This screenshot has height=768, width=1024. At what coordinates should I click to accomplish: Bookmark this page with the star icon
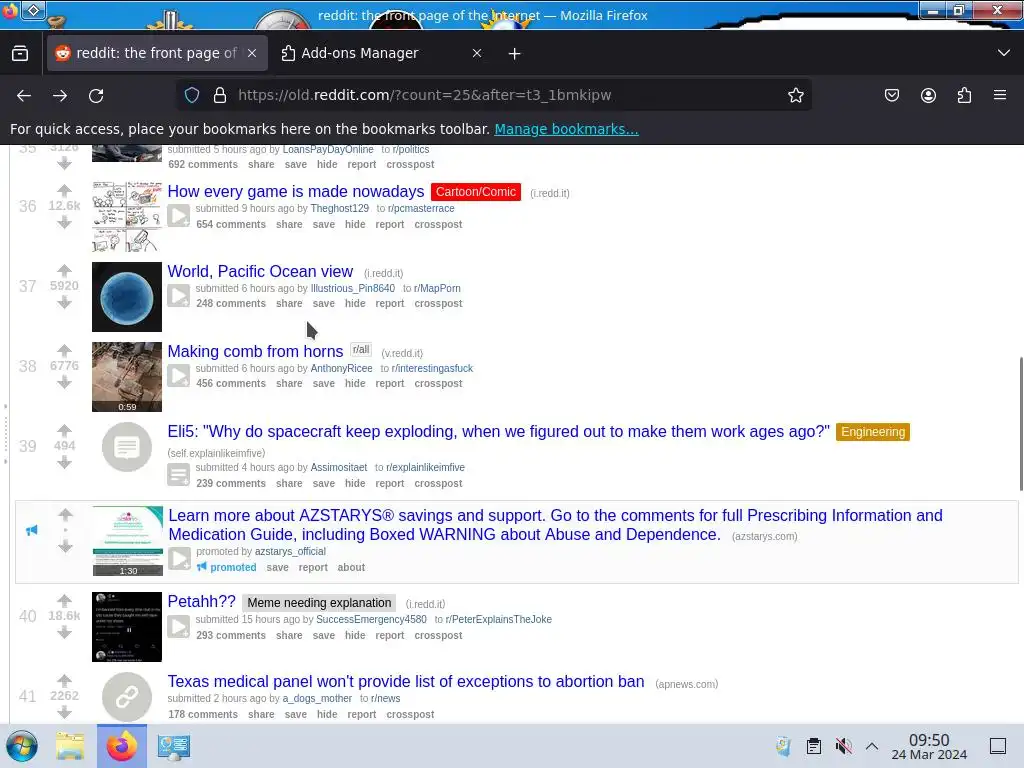[x=795, y=95]
